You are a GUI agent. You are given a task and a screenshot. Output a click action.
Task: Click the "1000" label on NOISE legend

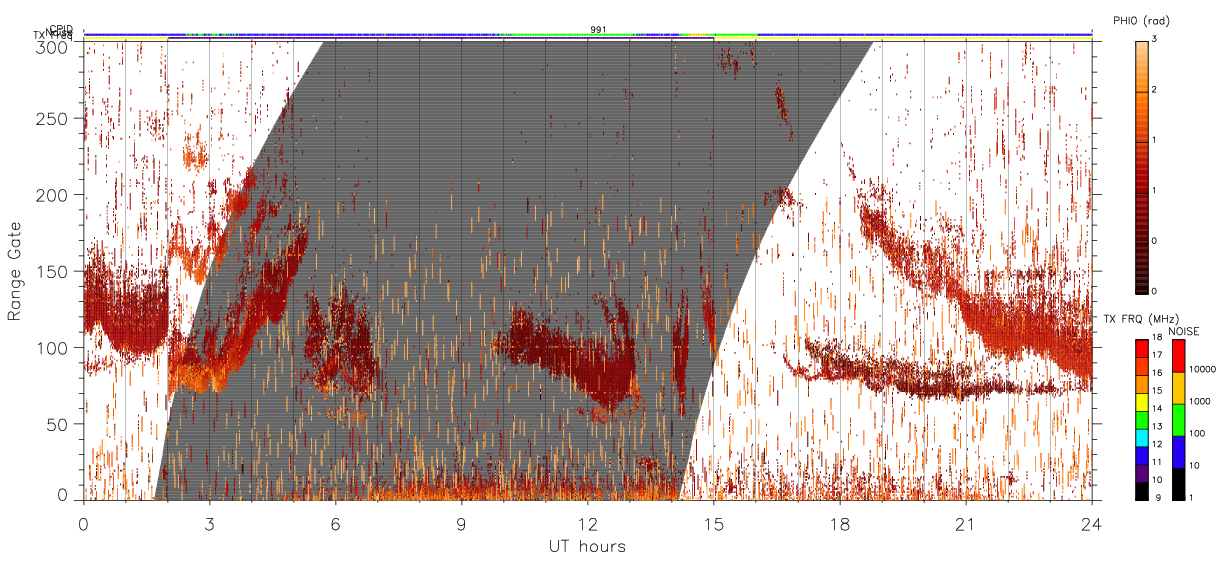coord(1199,401)
